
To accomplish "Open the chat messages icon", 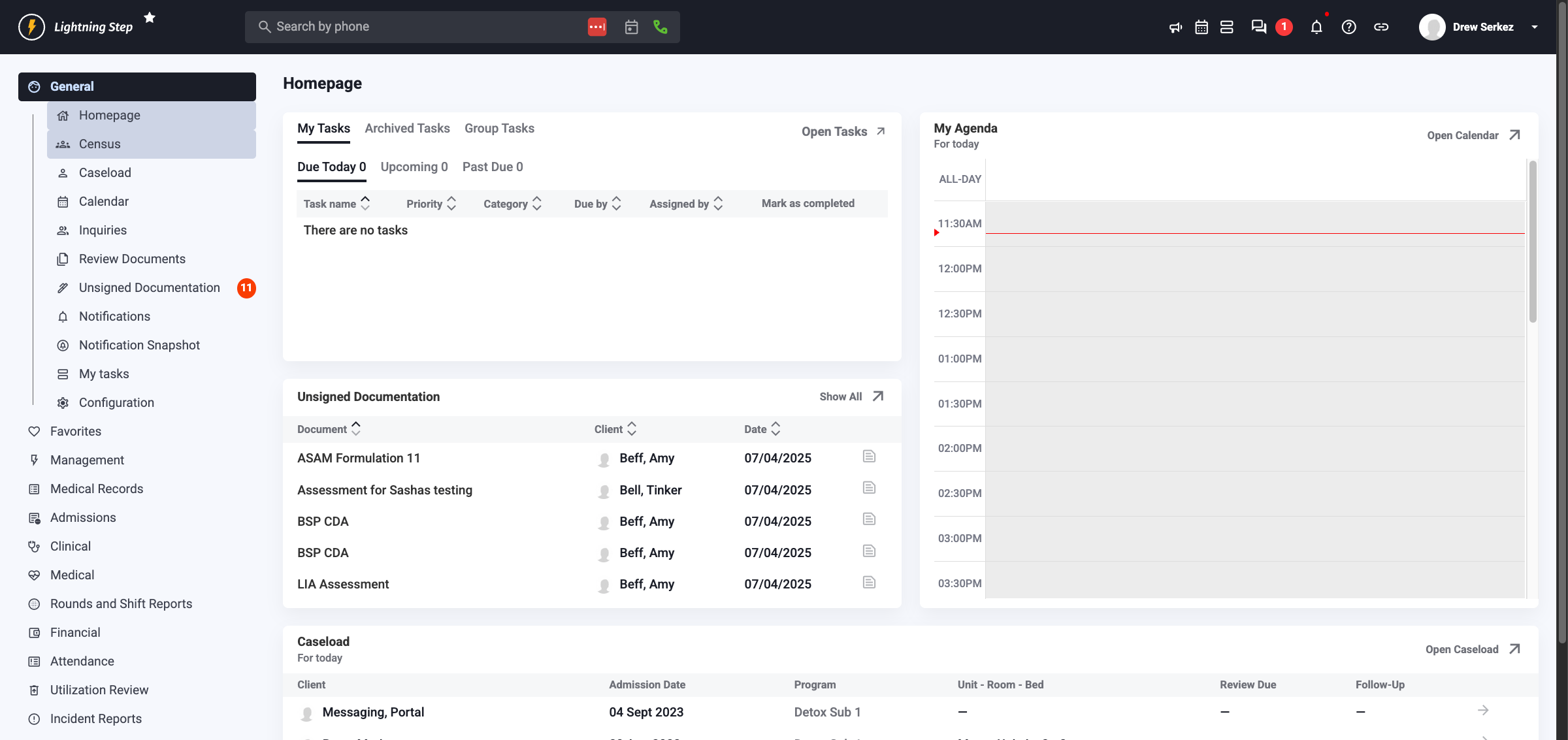I will tap(1258, 27).
